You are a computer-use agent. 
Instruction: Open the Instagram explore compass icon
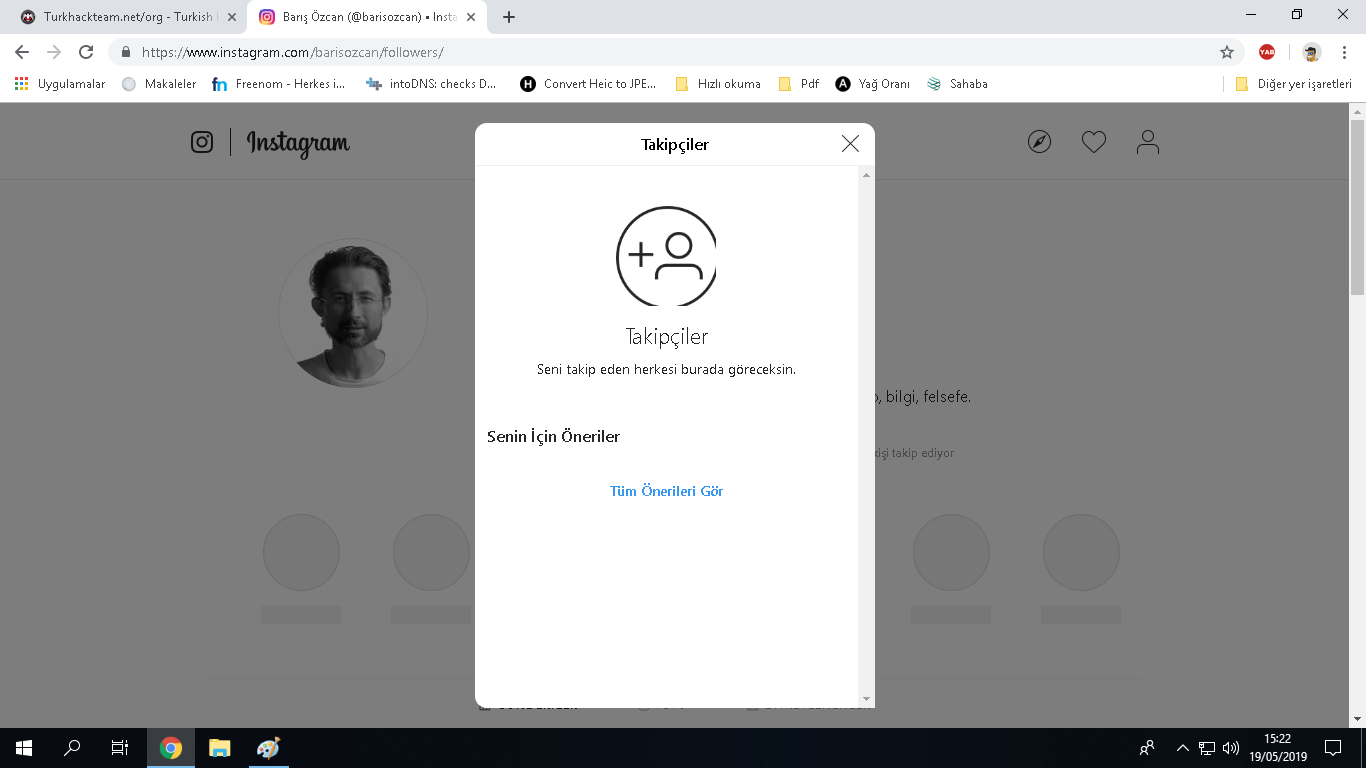click(1040, 142)
